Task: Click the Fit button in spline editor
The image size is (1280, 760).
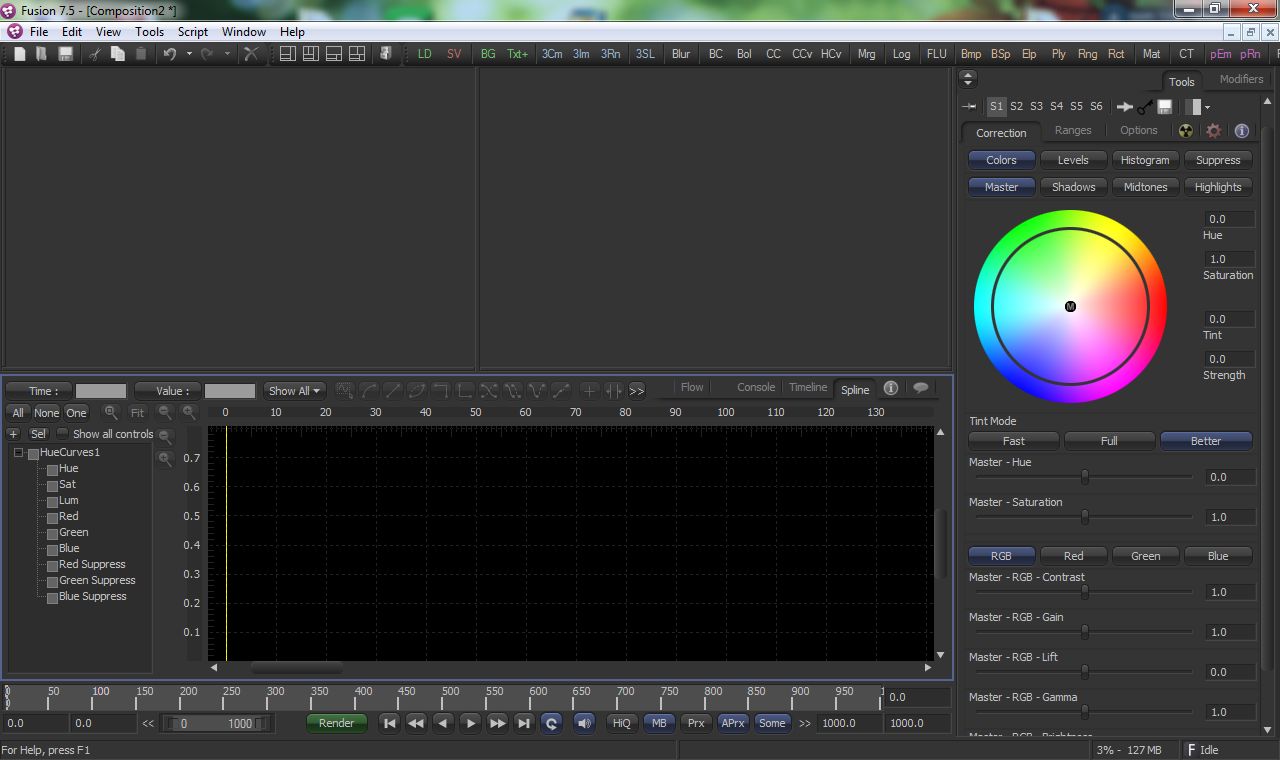Action: pos(137,412)
